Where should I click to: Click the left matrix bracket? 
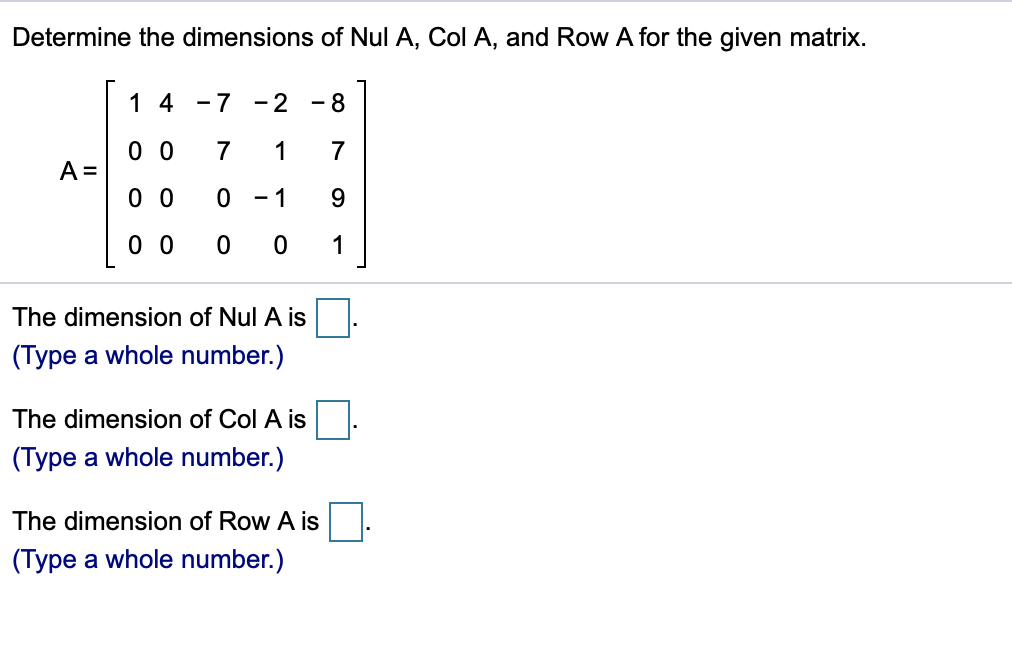click(107, 172)
